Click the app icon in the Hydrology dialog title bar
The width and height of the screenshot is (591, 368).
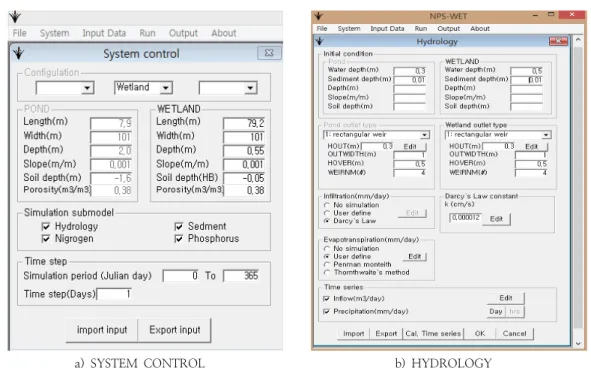point(320,41)
